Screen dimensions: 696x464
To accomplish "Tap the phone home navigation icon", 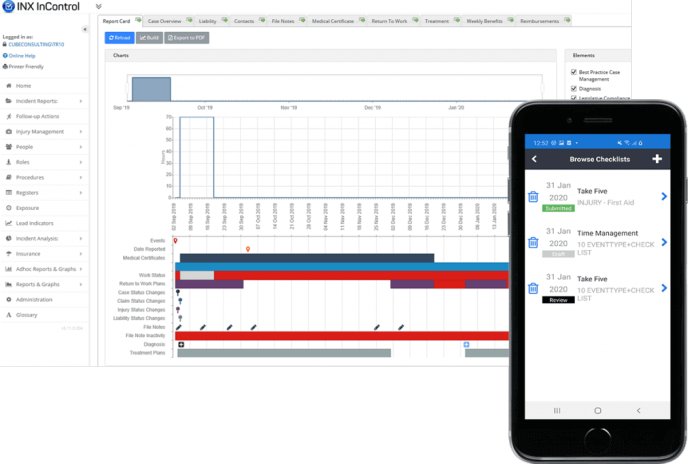I will (597, 411).
